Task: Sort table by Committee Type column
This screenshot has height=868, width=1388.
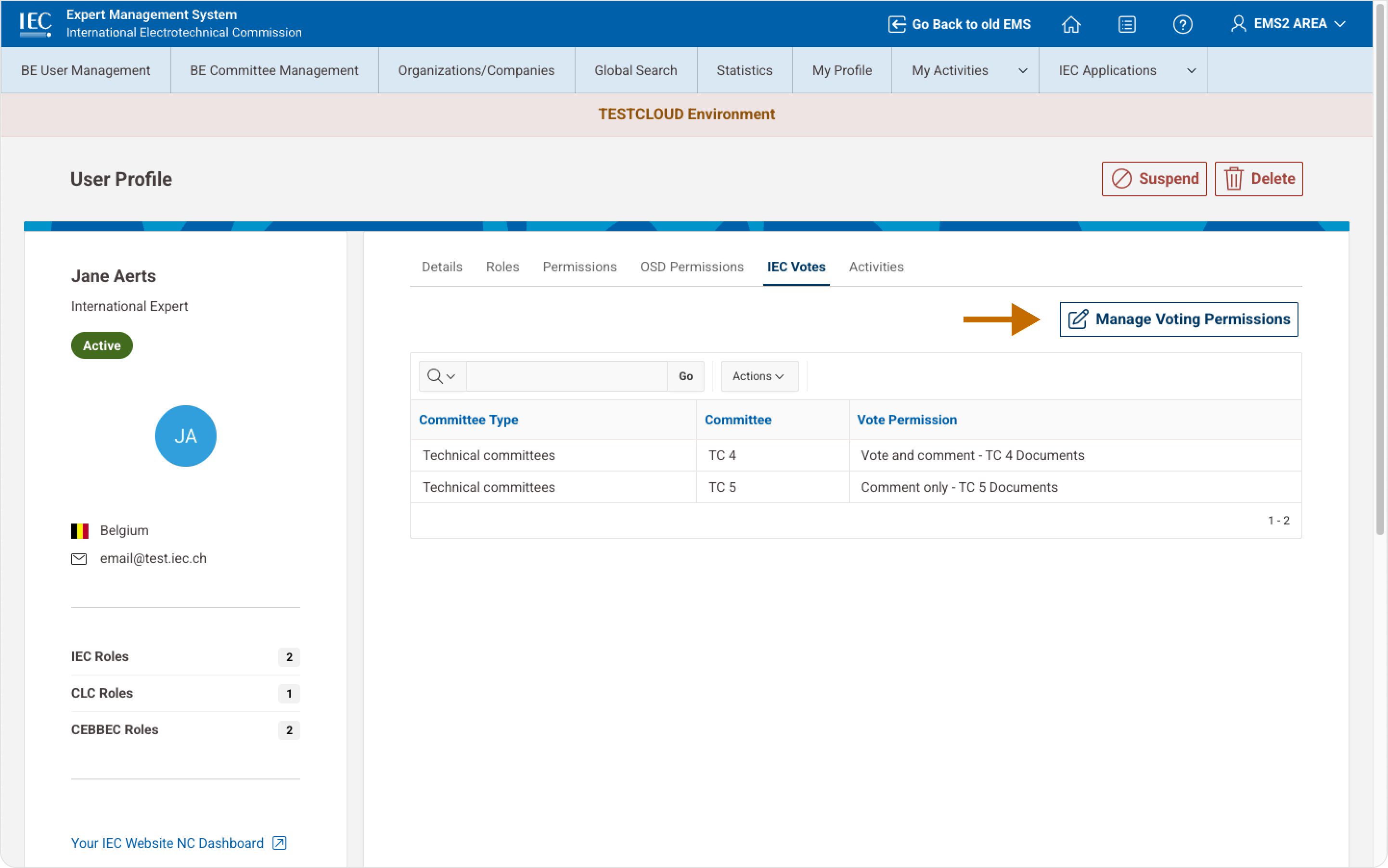Action: tap(468, 420)
